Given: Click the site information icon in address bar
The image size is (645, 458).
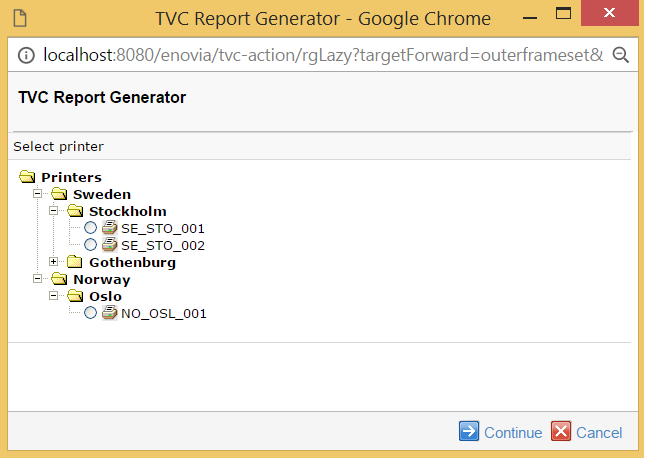Looking at the screenshot, I should point(24,54).
